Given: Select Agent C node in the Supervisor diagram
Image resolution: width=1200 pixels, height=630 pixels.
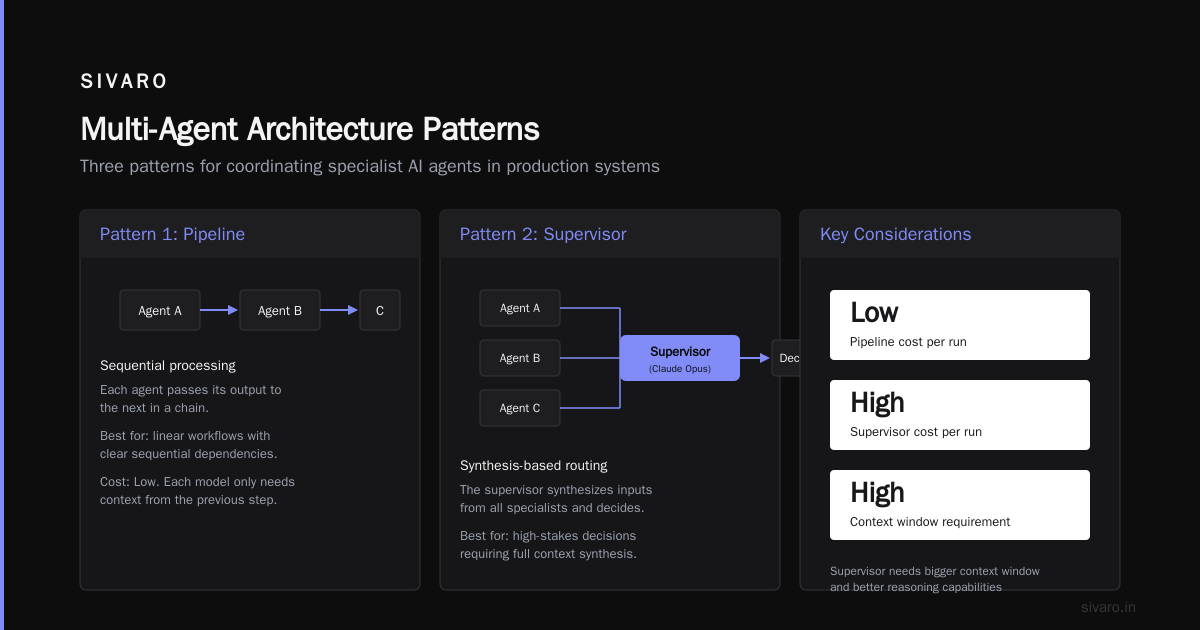Looking at the screenshot, I should 520,408.
